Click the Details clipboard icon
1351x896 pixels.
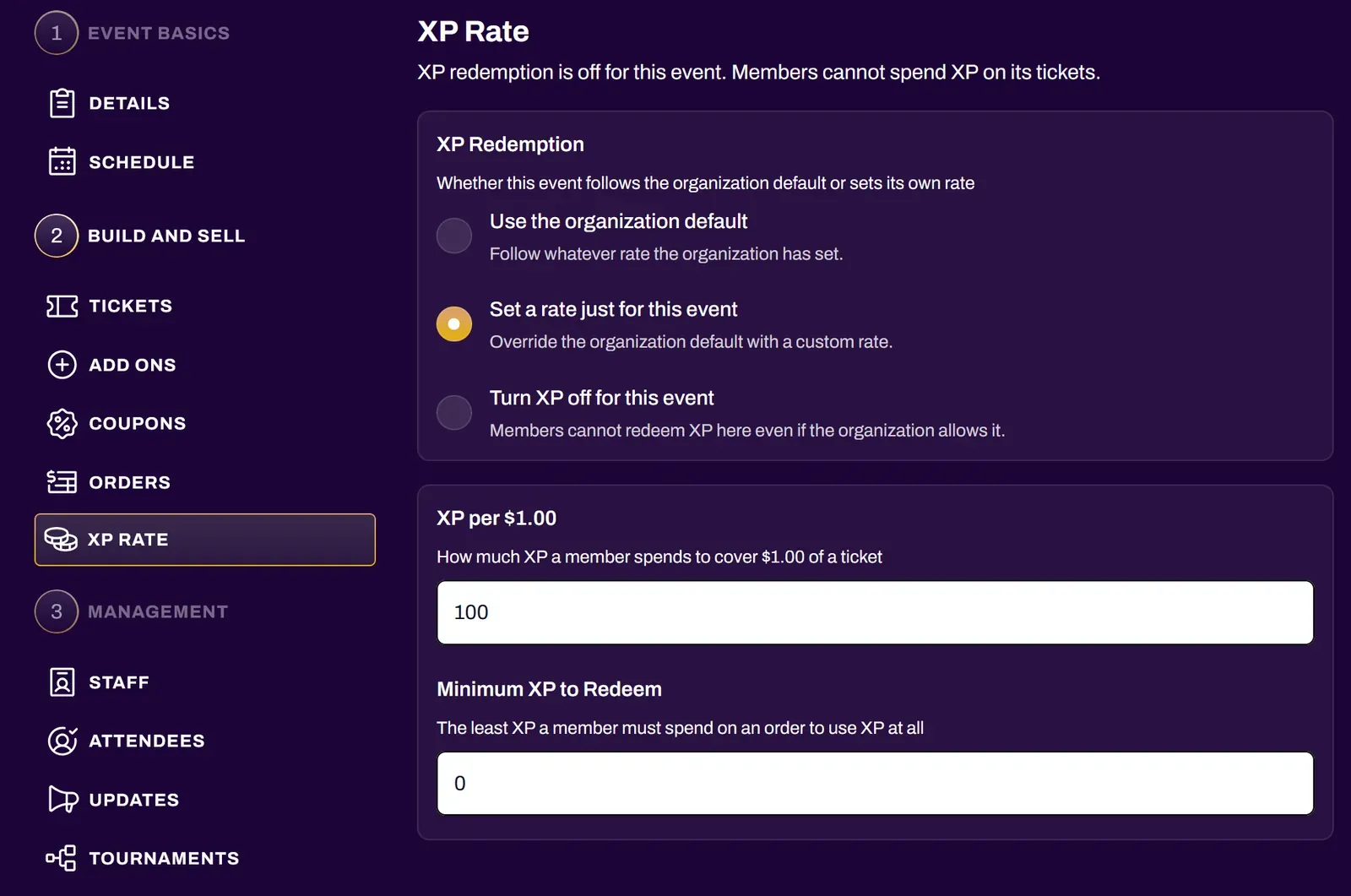point(62,103)
